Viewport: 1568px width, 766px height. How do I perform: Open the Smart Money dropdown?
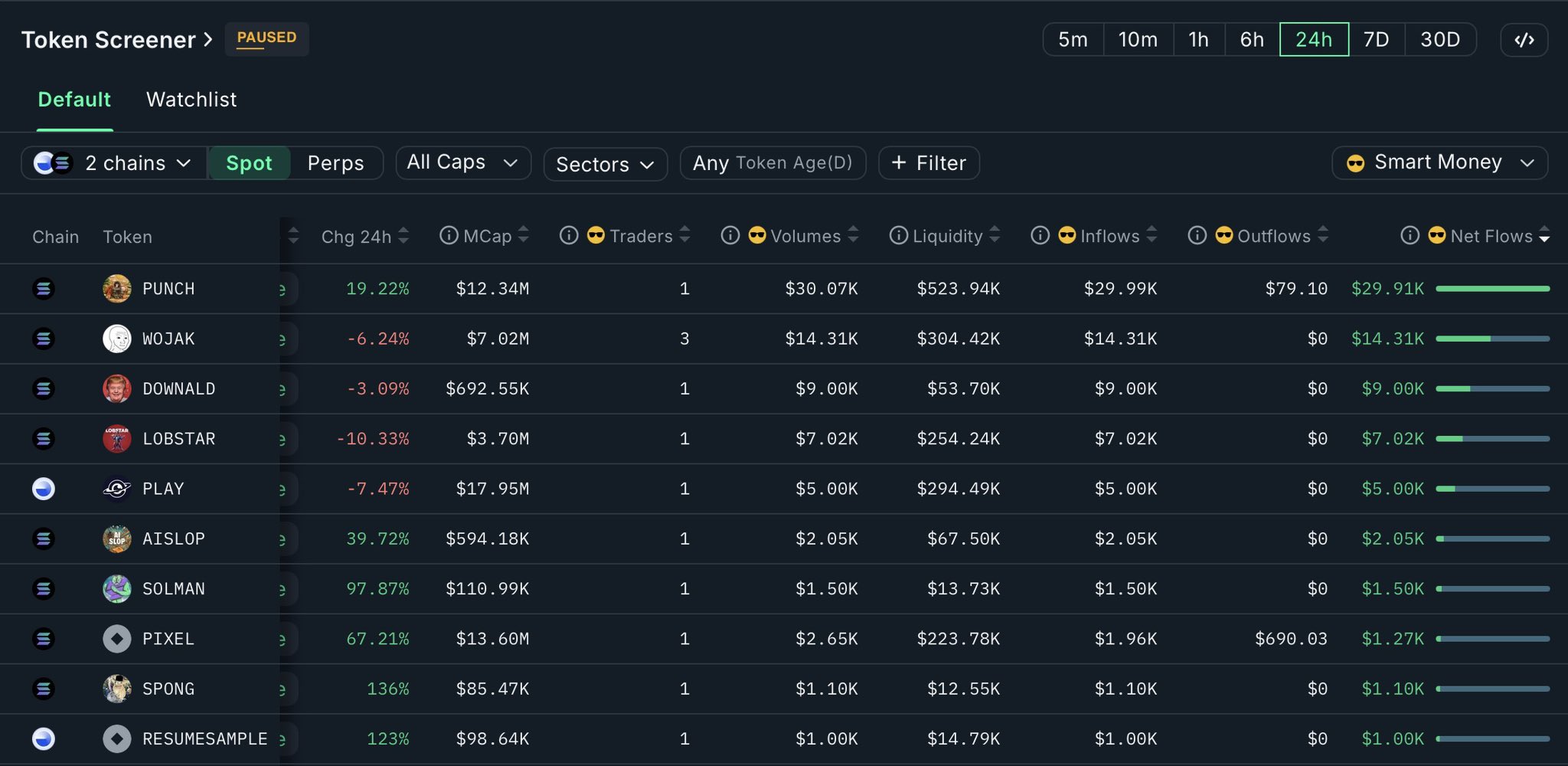(1439, 162)
